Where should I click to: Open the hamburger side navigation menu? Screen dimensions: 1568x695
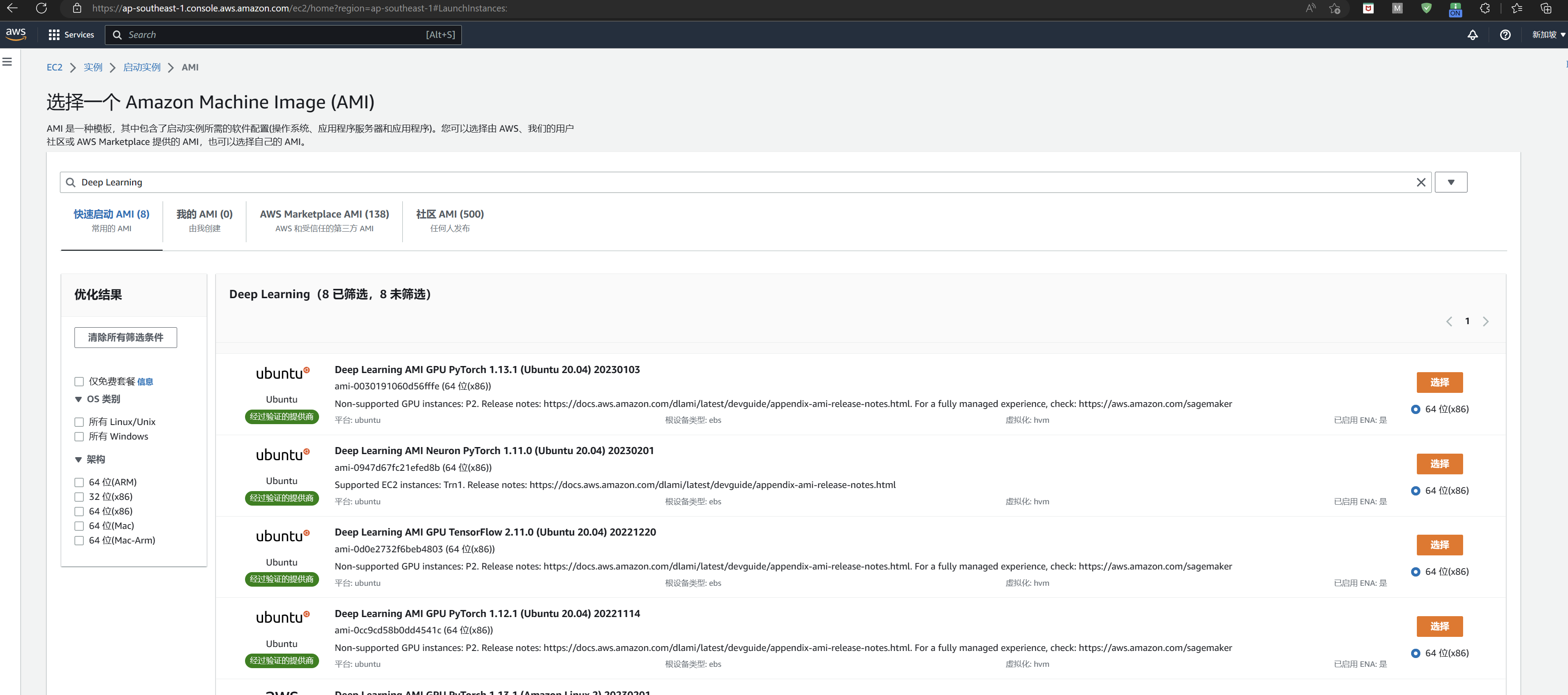click(7, 62)
